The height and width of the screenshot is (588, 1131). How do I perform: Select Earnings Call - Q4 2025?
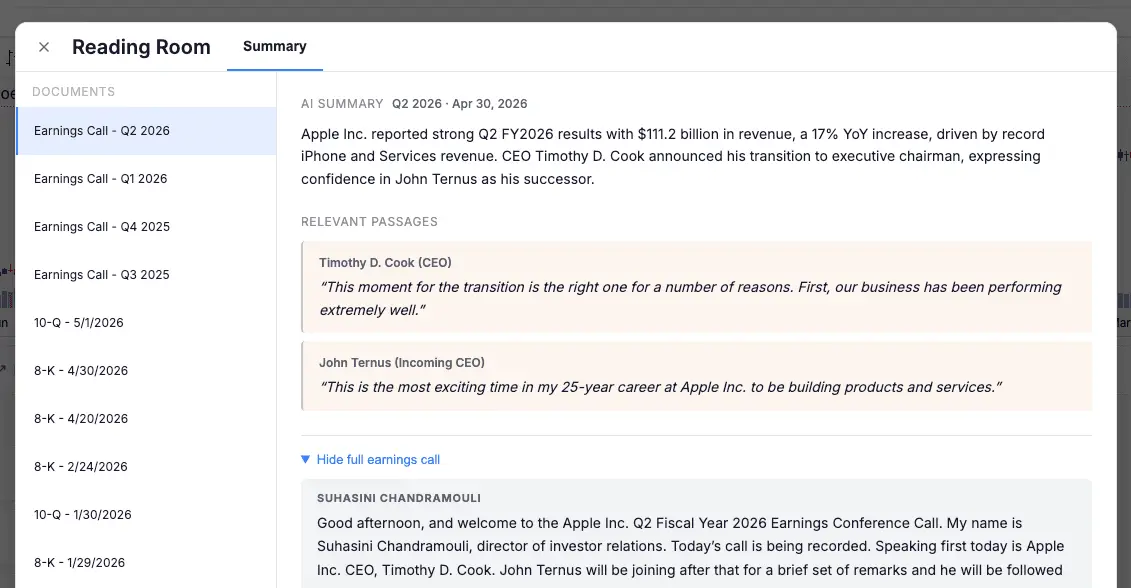tap(146, 227)
